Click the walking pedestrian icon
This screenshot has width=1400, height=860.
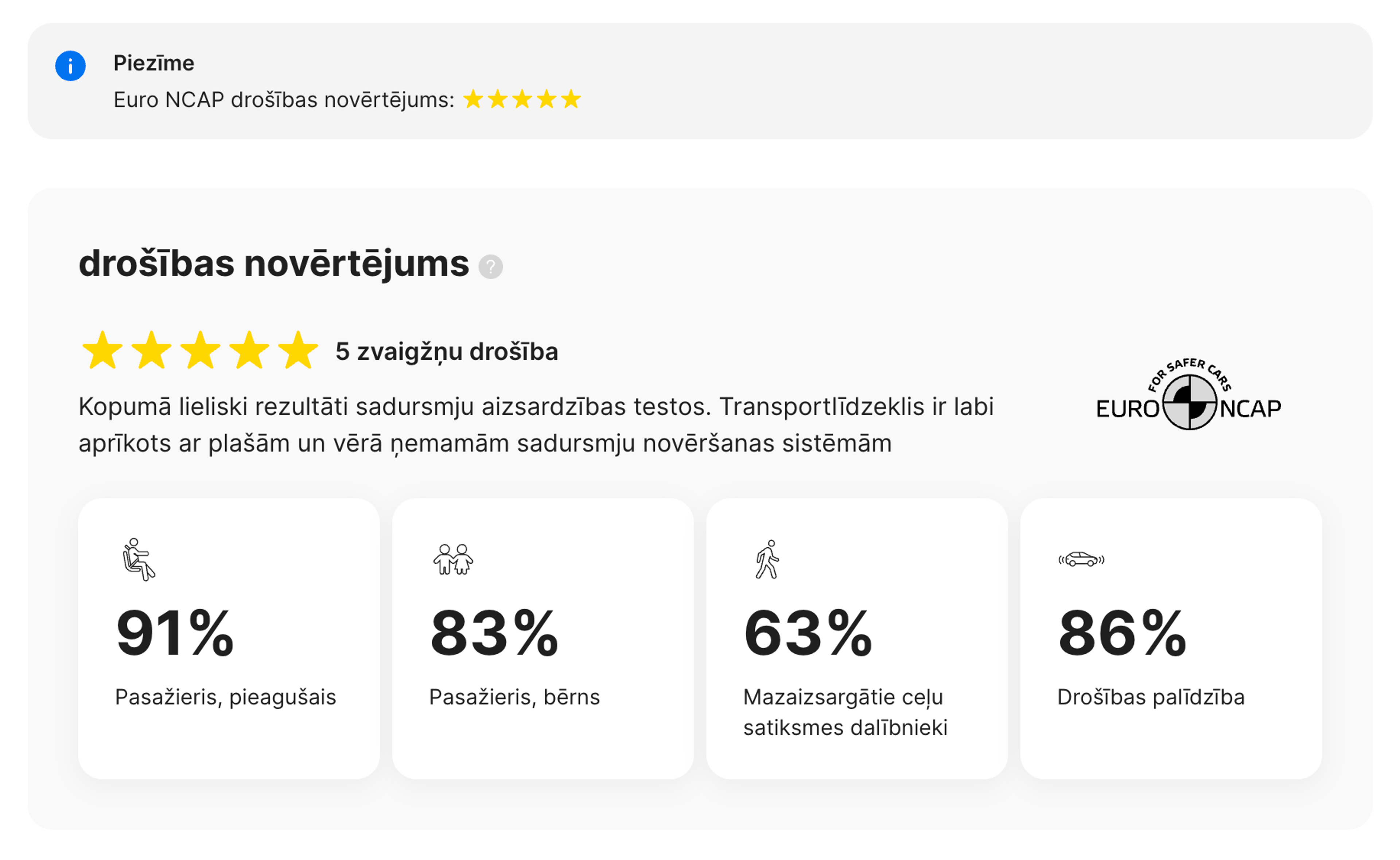[x=767, y=559]
